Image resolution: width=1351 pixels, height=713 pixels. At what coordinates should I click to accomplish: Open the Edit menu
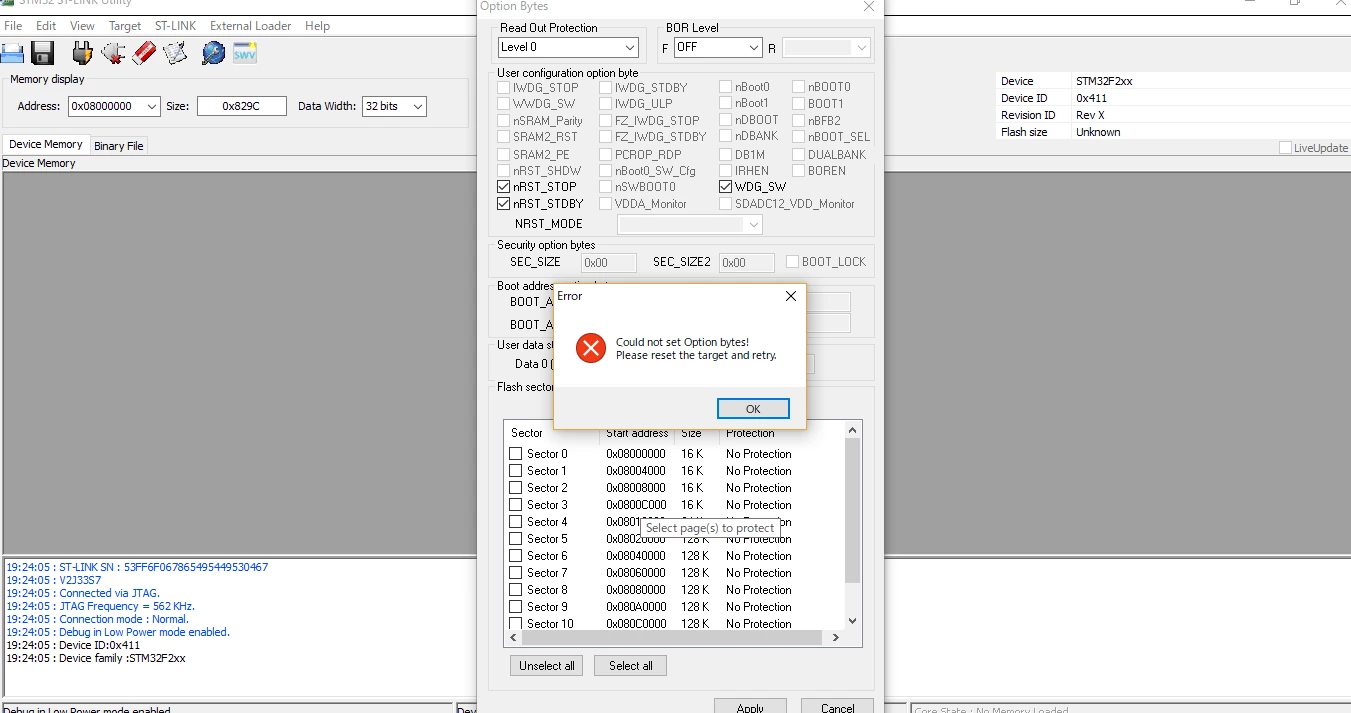pos(46,25)
